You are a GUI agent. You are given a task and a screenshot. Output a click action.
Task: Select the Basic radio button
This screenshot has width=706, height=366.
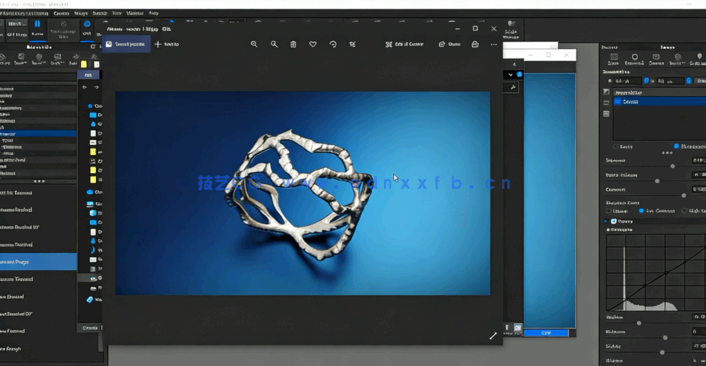[615, 147]
